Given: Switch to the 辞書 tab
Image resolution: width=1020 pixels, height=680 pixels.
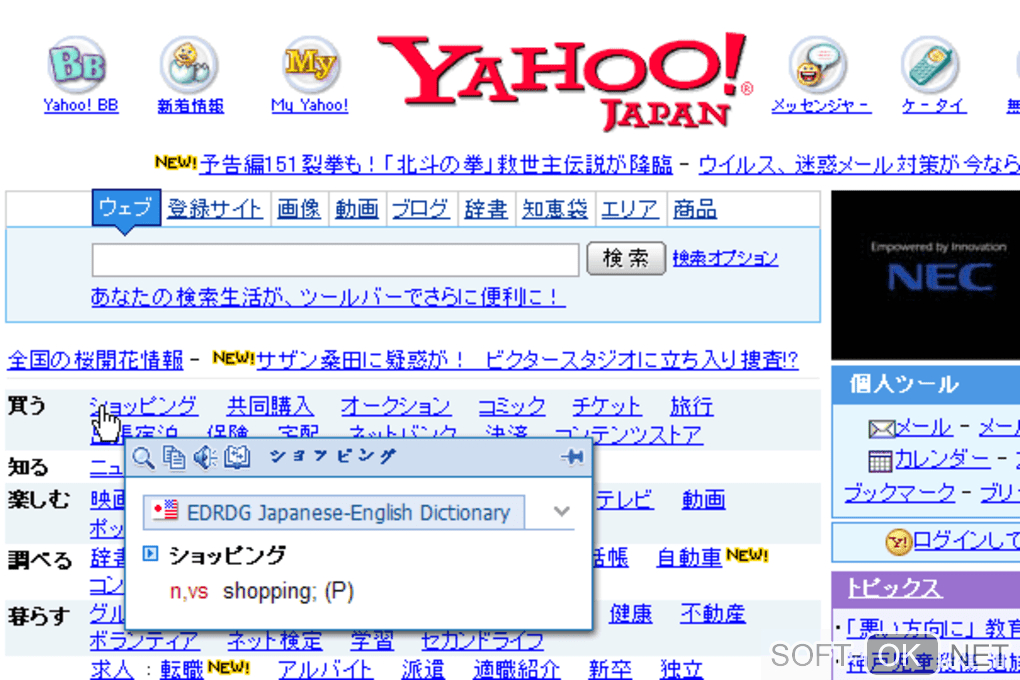Looking at the screenshot, I should (485, 209).
